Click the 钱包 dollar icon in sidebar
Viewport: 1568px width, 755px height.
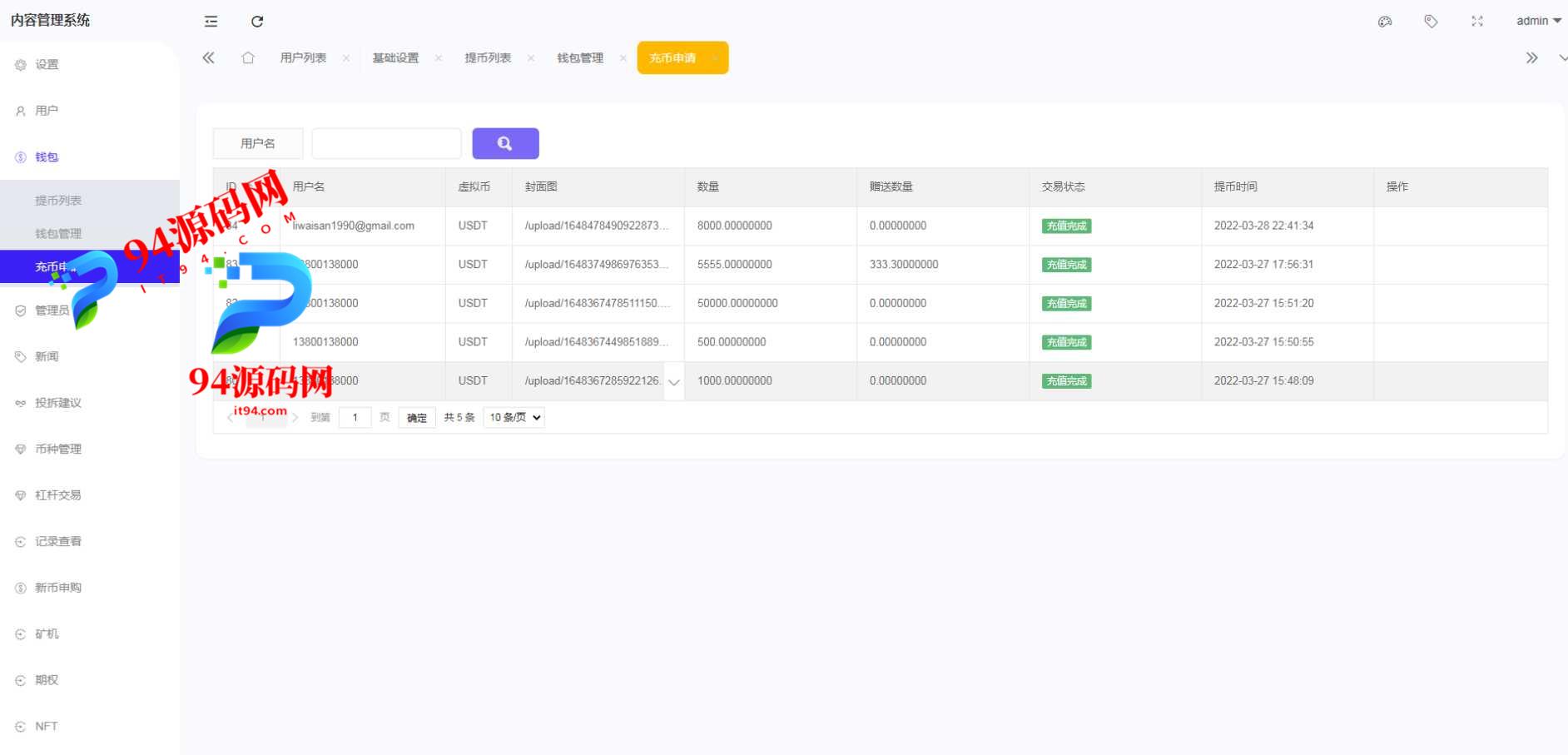point(21,157)
